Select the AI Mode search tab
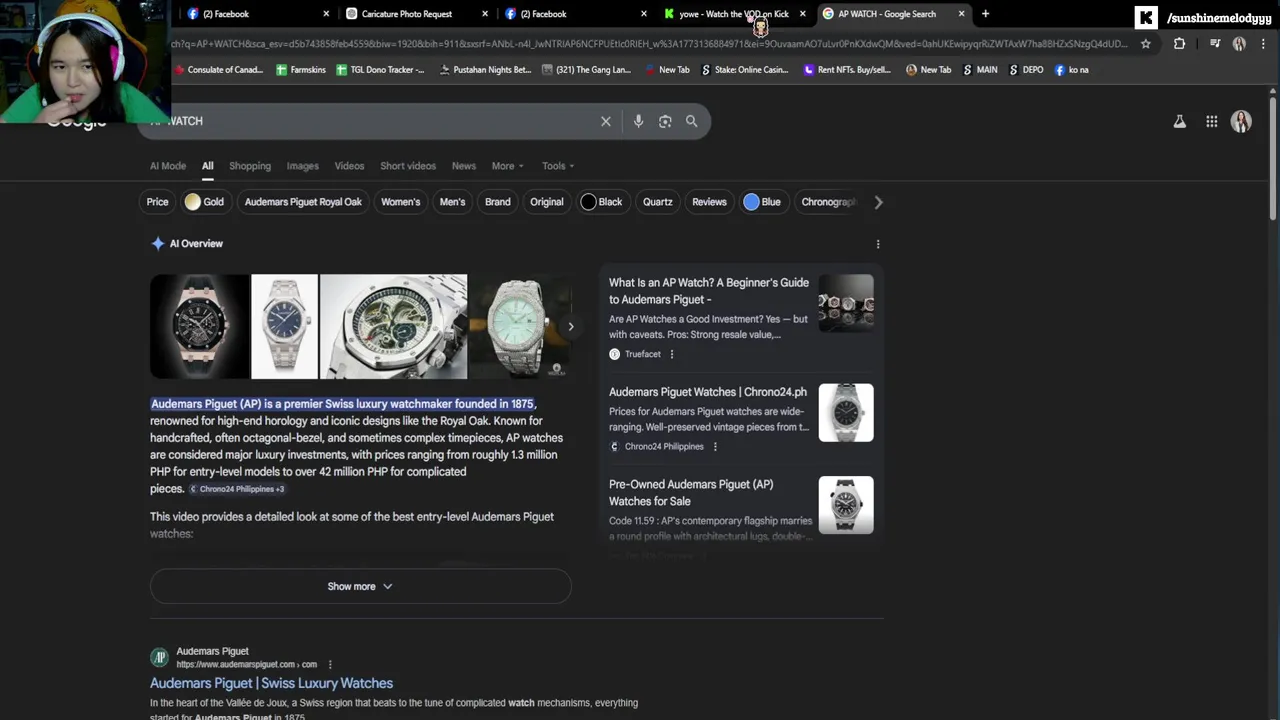The width and height of the screenshot is (1280, 720). tap(168, 166)
